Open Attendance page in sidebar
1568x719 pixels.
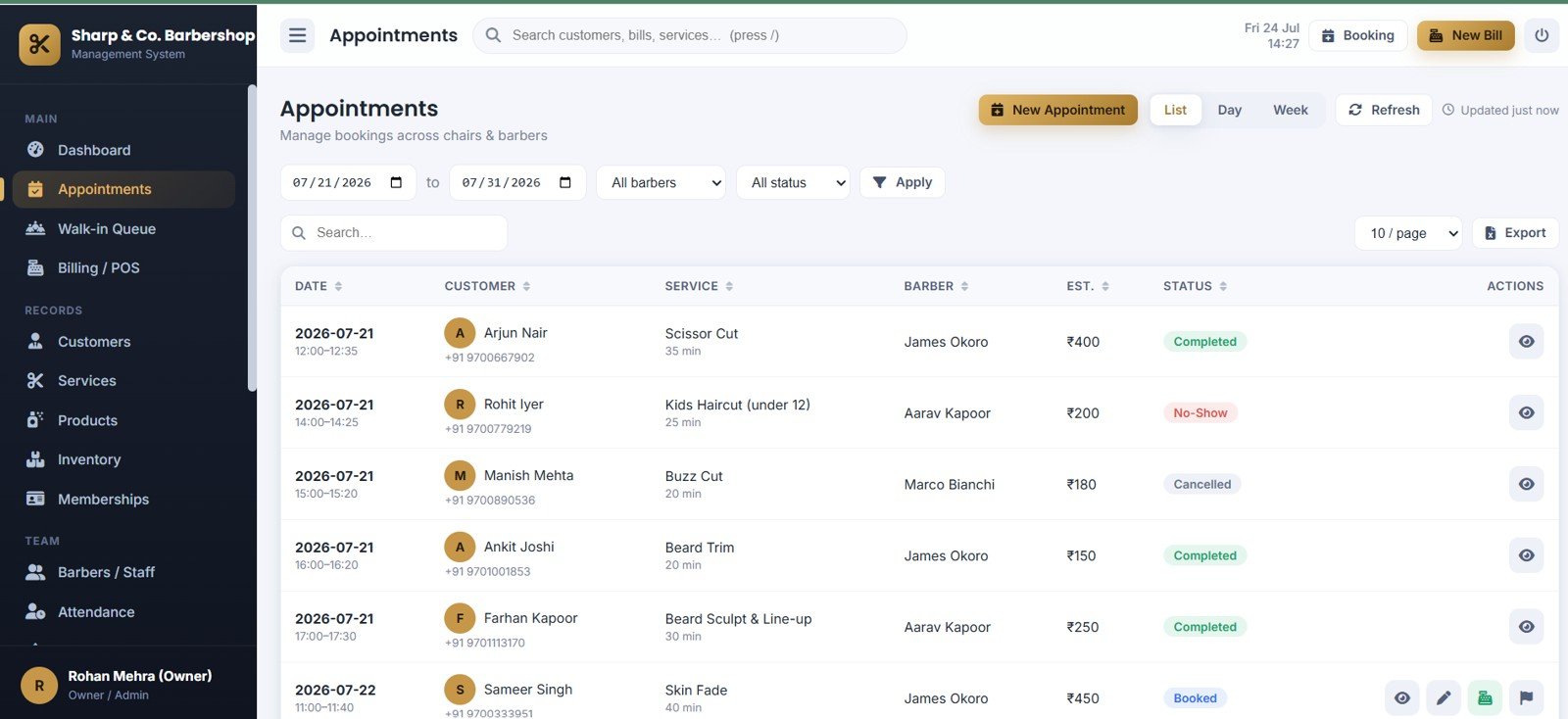[123, 612]
